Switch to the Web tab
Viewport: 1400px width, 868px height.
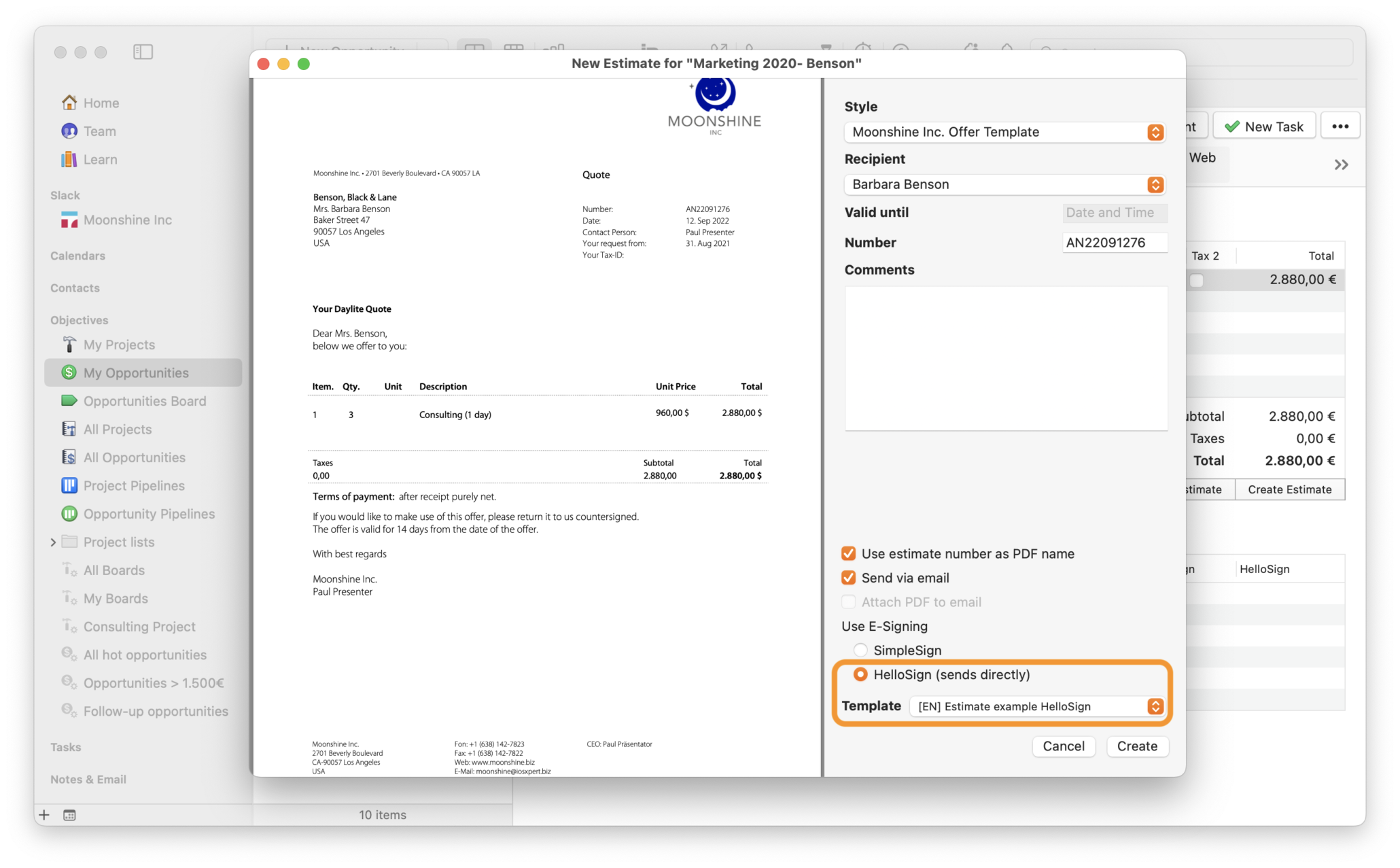tap(1202, 158)
